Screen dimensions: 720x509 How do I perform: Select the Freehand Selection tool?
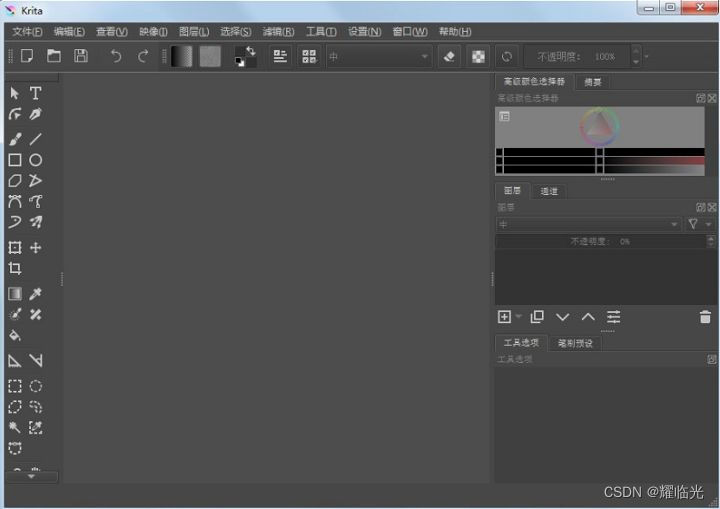pyautogui.click(x=35, y=407)
